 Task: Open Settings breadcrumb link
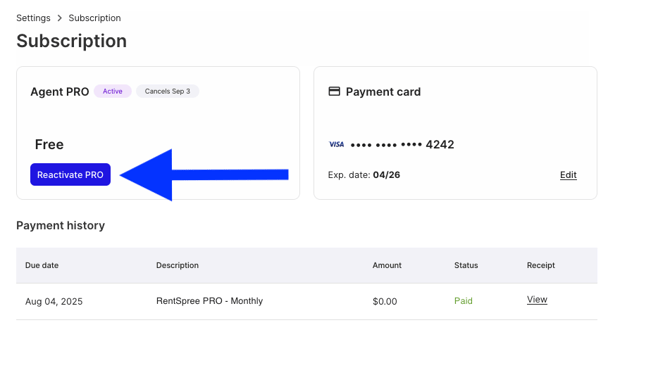[x=33, y=18]
